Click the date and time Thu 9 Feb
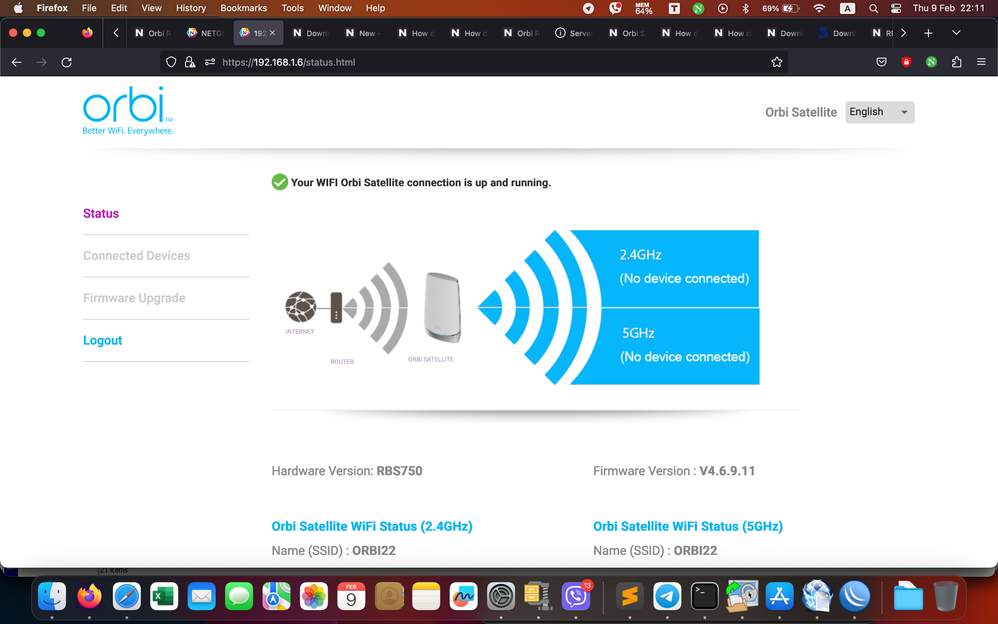This screenshot has height=624, width=998. [x=948, y=8]
